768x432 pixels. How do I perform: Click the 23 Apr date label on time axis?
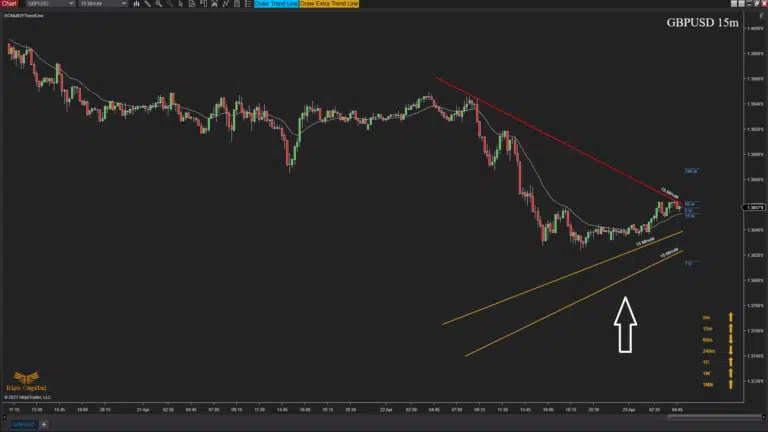click(629, 409)
